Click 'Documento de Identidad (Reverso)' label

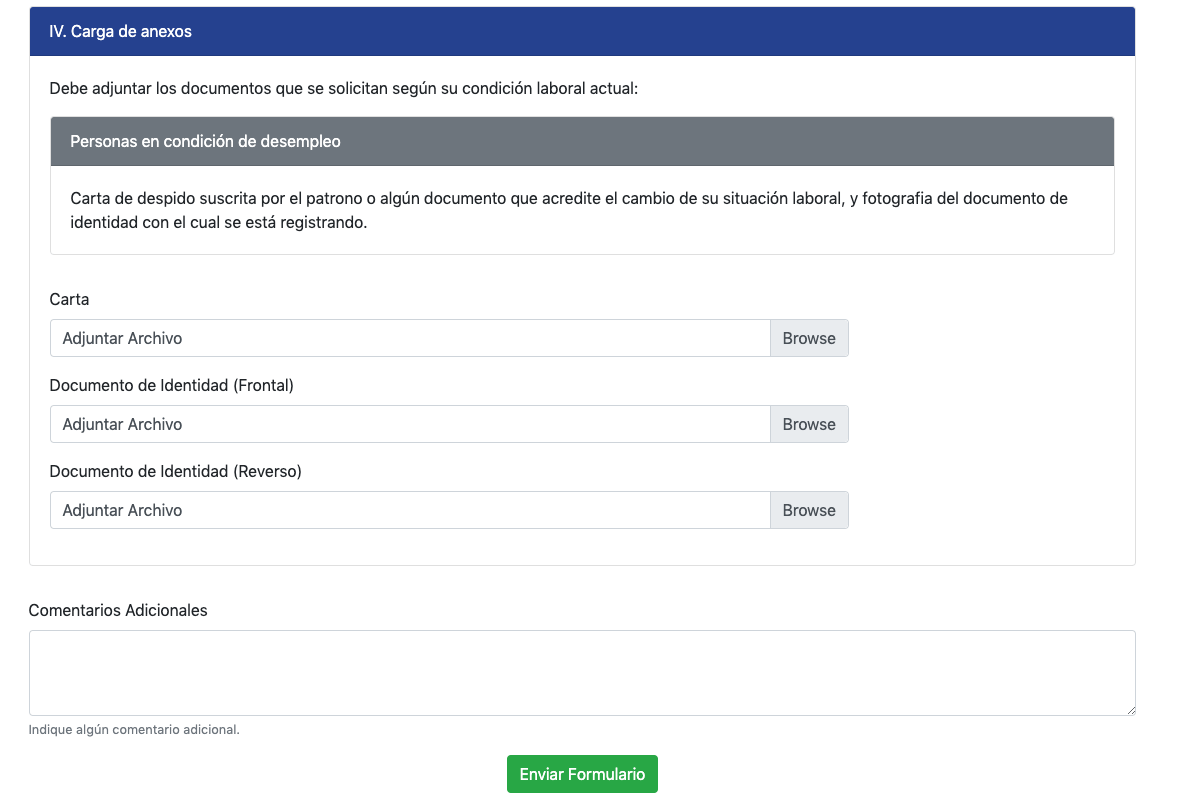click(175, 471)
